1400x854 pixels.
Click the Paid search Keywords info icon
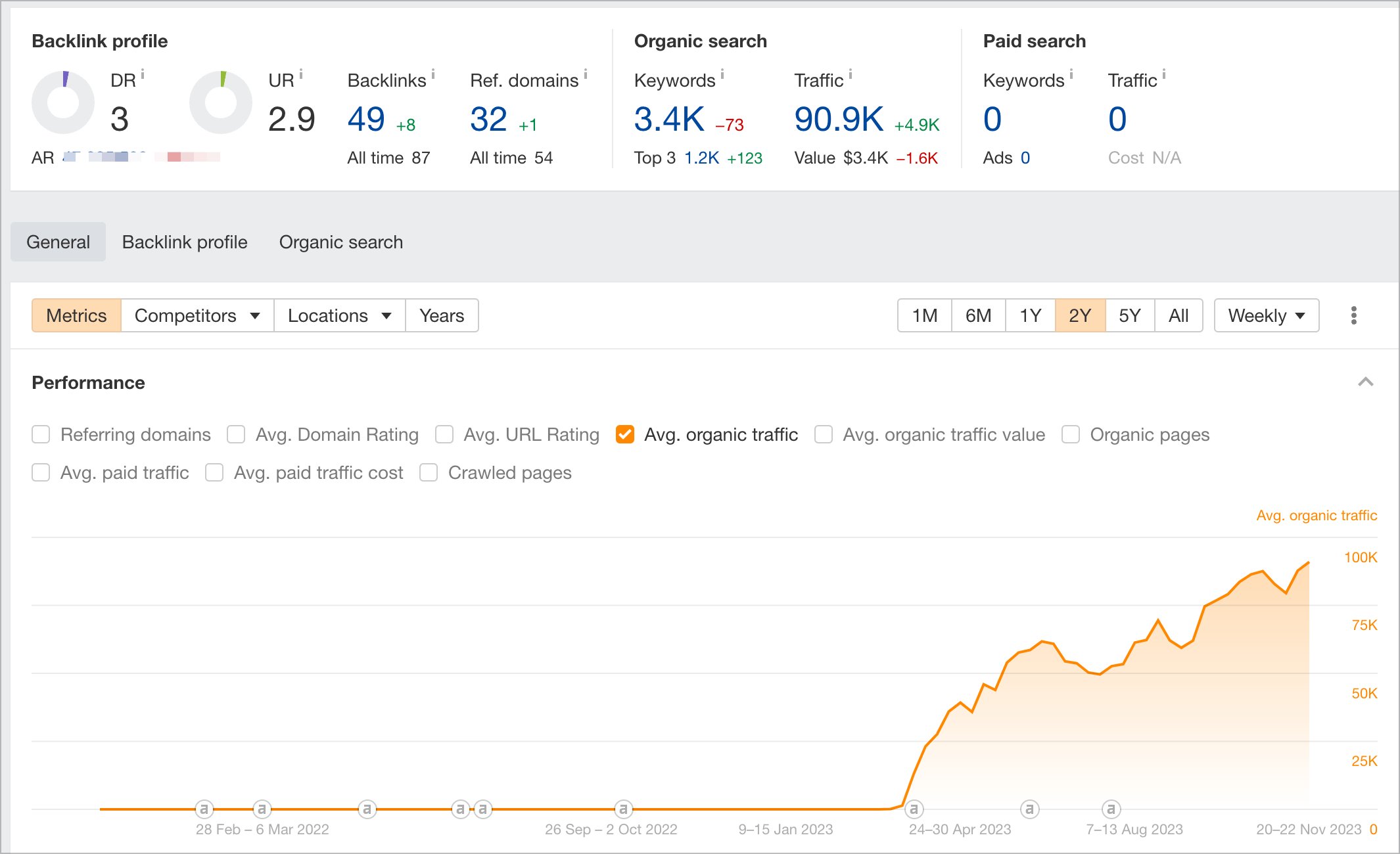tap(1071, 75)
